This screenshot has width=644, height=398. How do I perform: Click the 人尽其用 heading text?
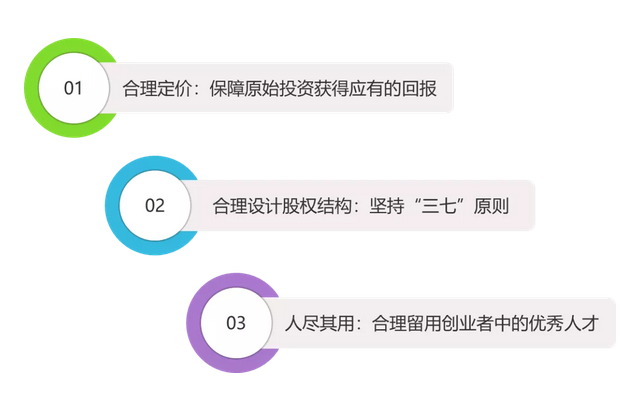click(320, 323)
